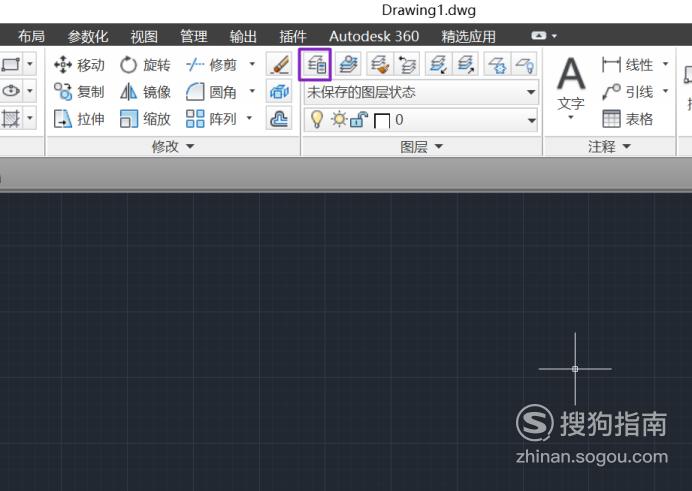Screen dimensions: 692x491
Task: Switch to the 管理 ribbon tab
Action: tap(194, 36)
